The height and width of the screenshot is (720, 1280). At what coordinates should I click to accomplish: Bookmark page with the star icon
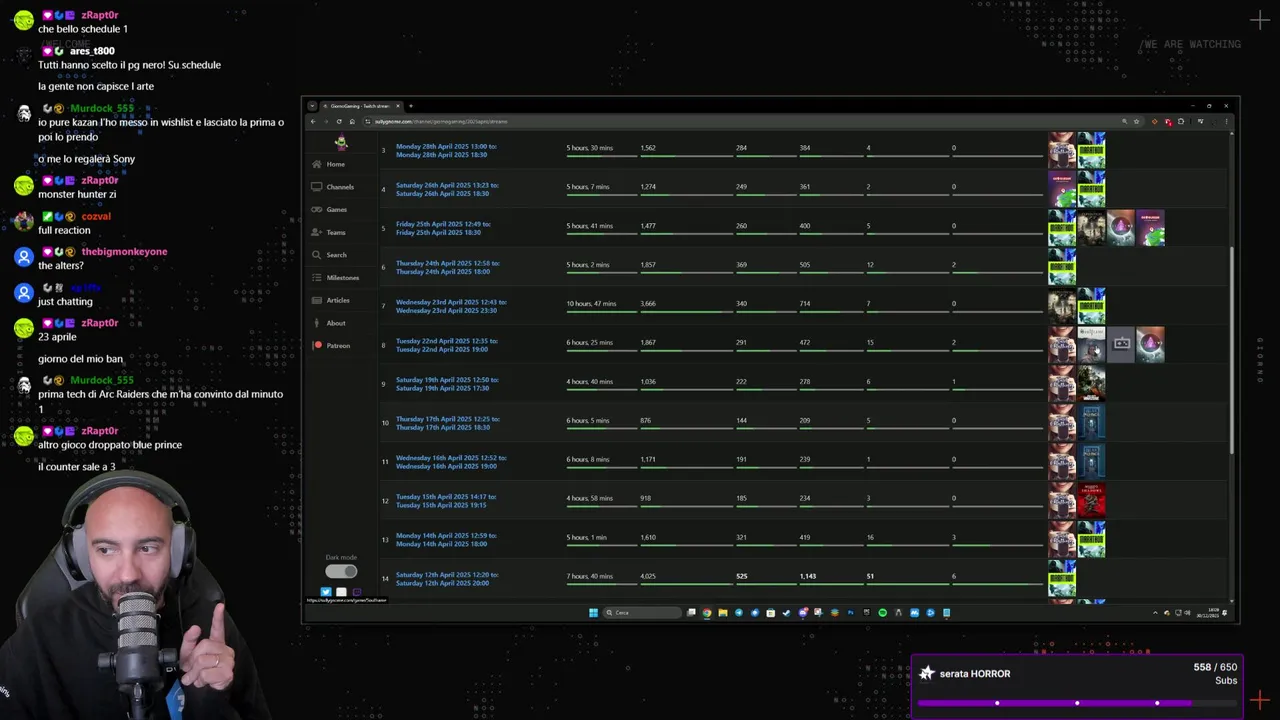pyautogui.click(x=1137, y=121)
